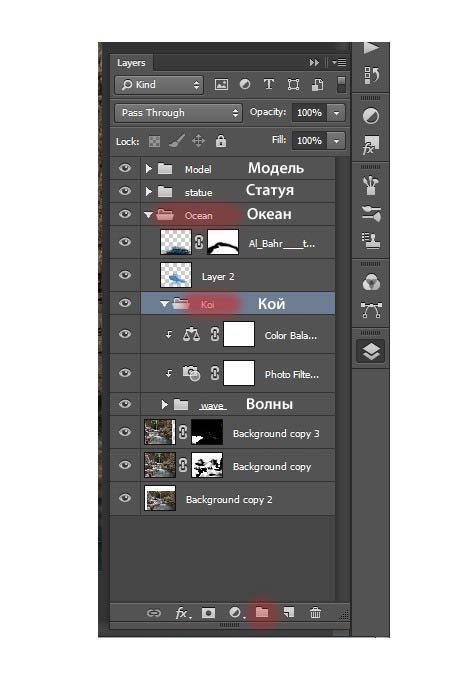Expand the statue group

[x=148, y=191]
